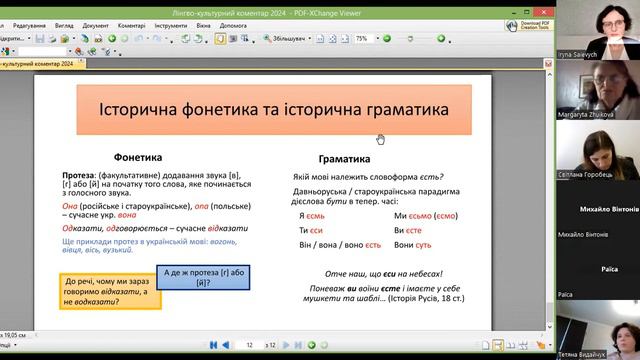The width and height of the screenshot is (640, 360).
Task: Click the Print icon in the toolbar
Action: pos(52,39)
